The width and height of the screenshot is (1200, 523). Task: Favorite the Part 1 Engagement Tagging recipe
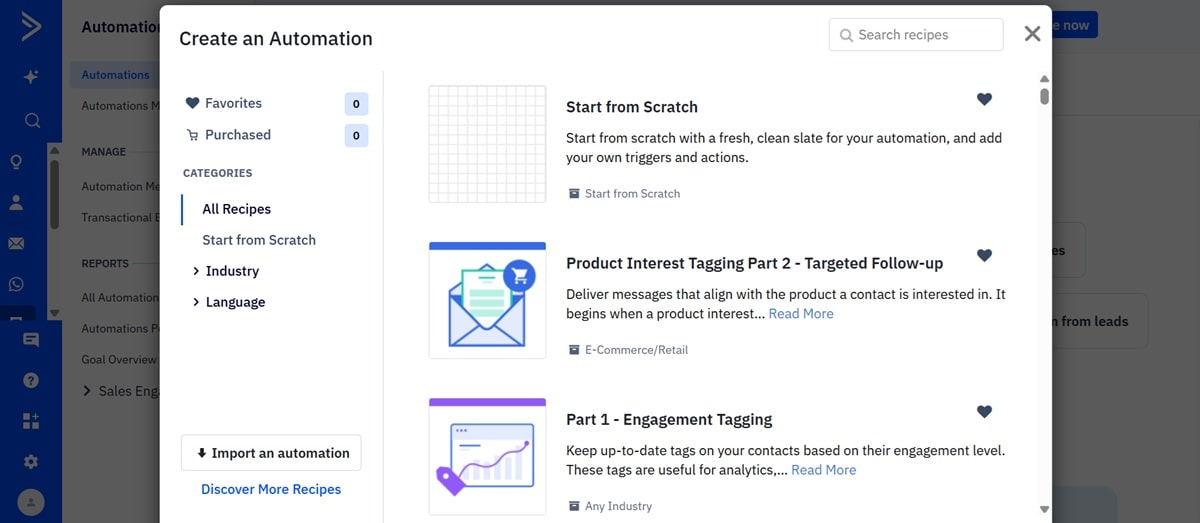tap(984, 411)
